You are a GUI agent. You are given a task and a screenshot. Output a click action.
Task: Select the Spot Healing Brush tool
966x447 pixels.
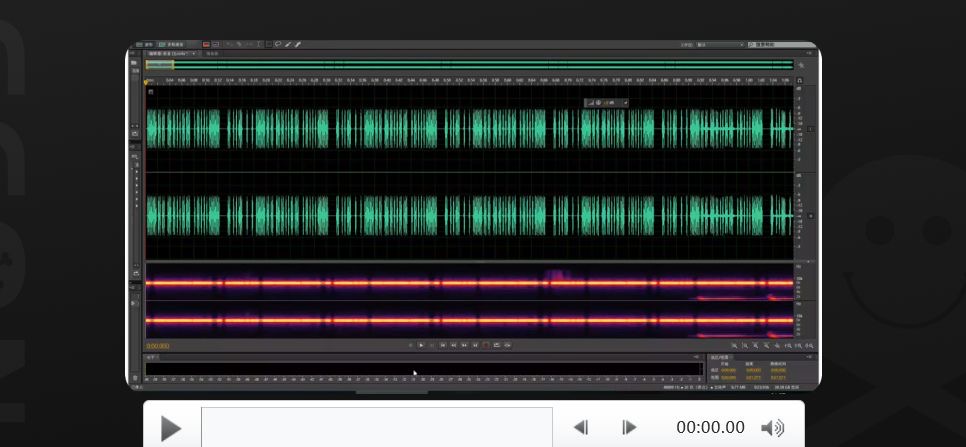tap(298, 44)
